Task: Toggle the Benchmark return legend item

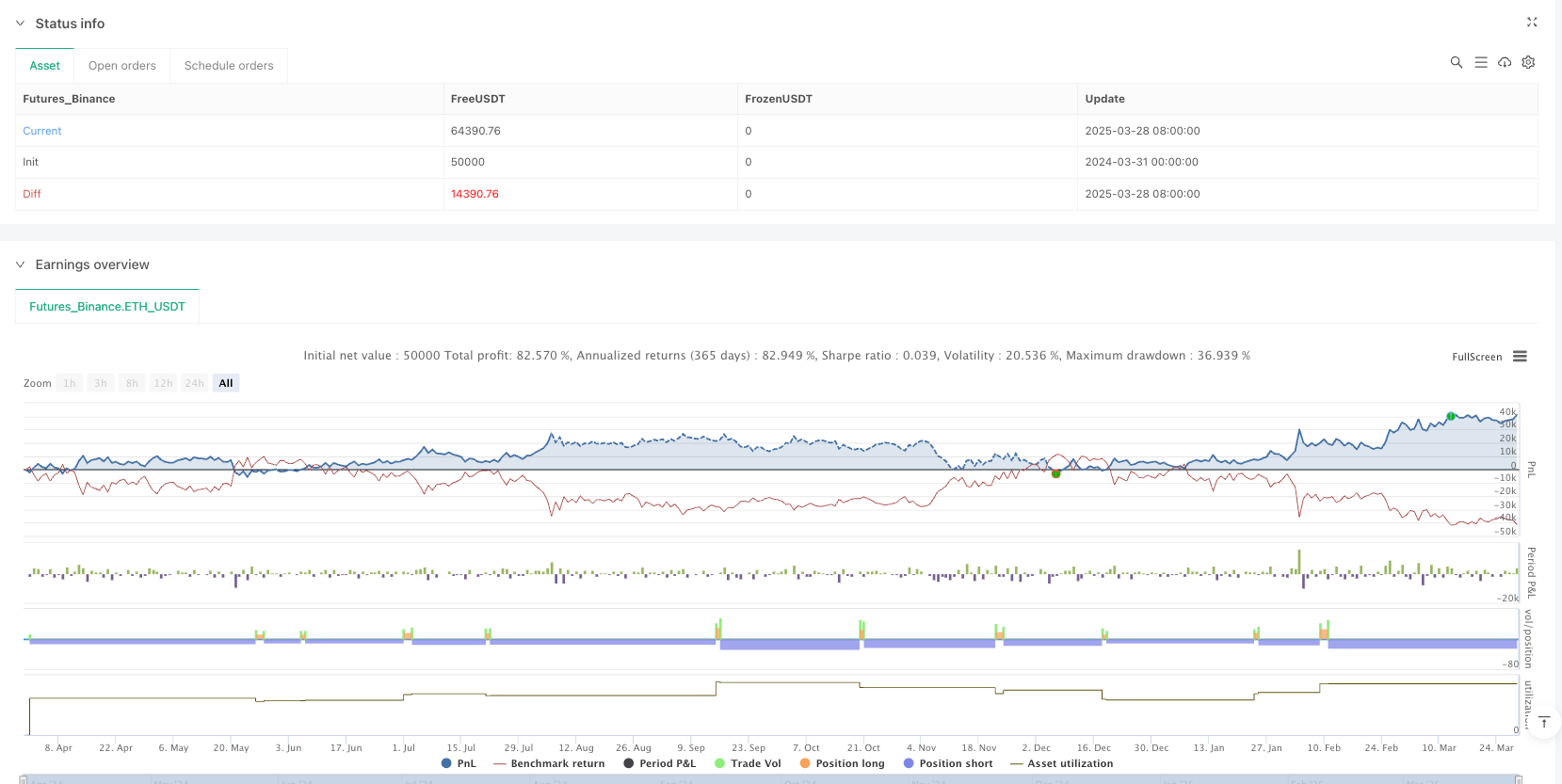Action: (x=549, y=763)
